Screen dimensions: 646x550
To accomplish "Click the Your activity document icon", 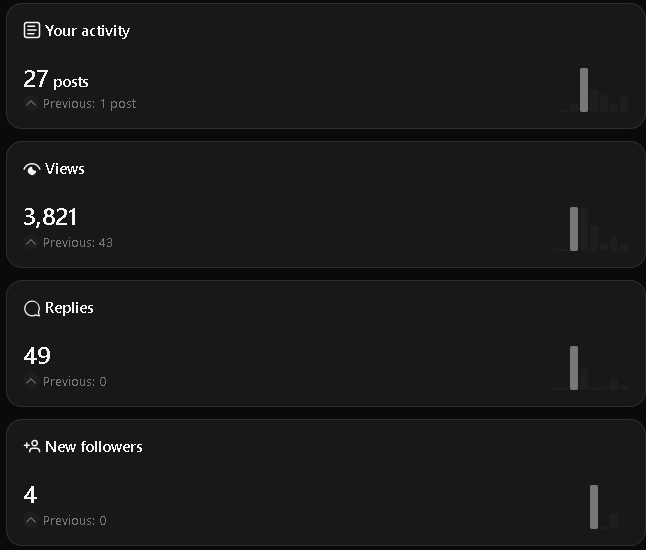I will [x=32, y=30].
